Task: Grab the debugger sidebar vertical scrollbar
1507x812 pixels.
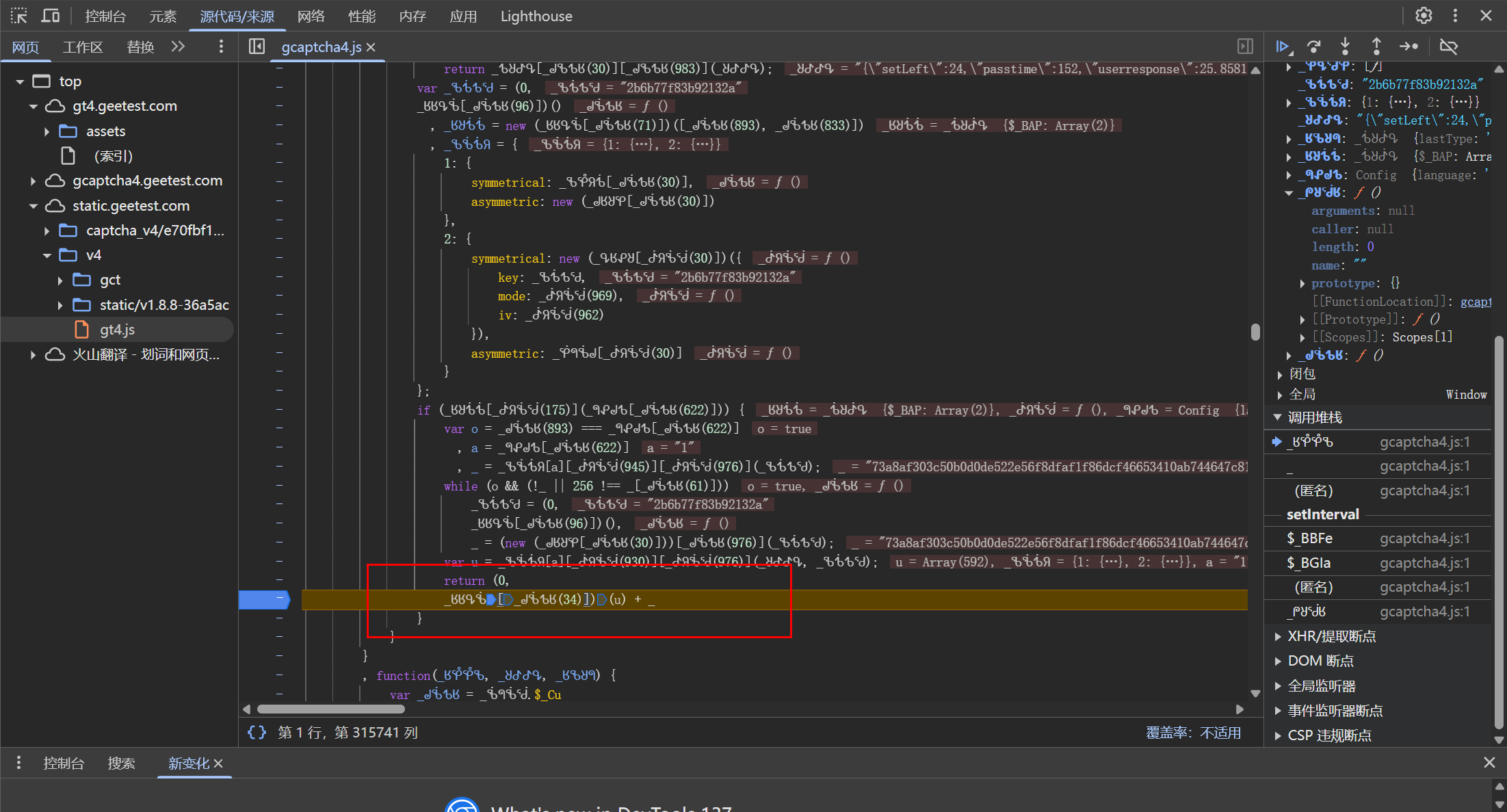Action: click(1499, 531)
